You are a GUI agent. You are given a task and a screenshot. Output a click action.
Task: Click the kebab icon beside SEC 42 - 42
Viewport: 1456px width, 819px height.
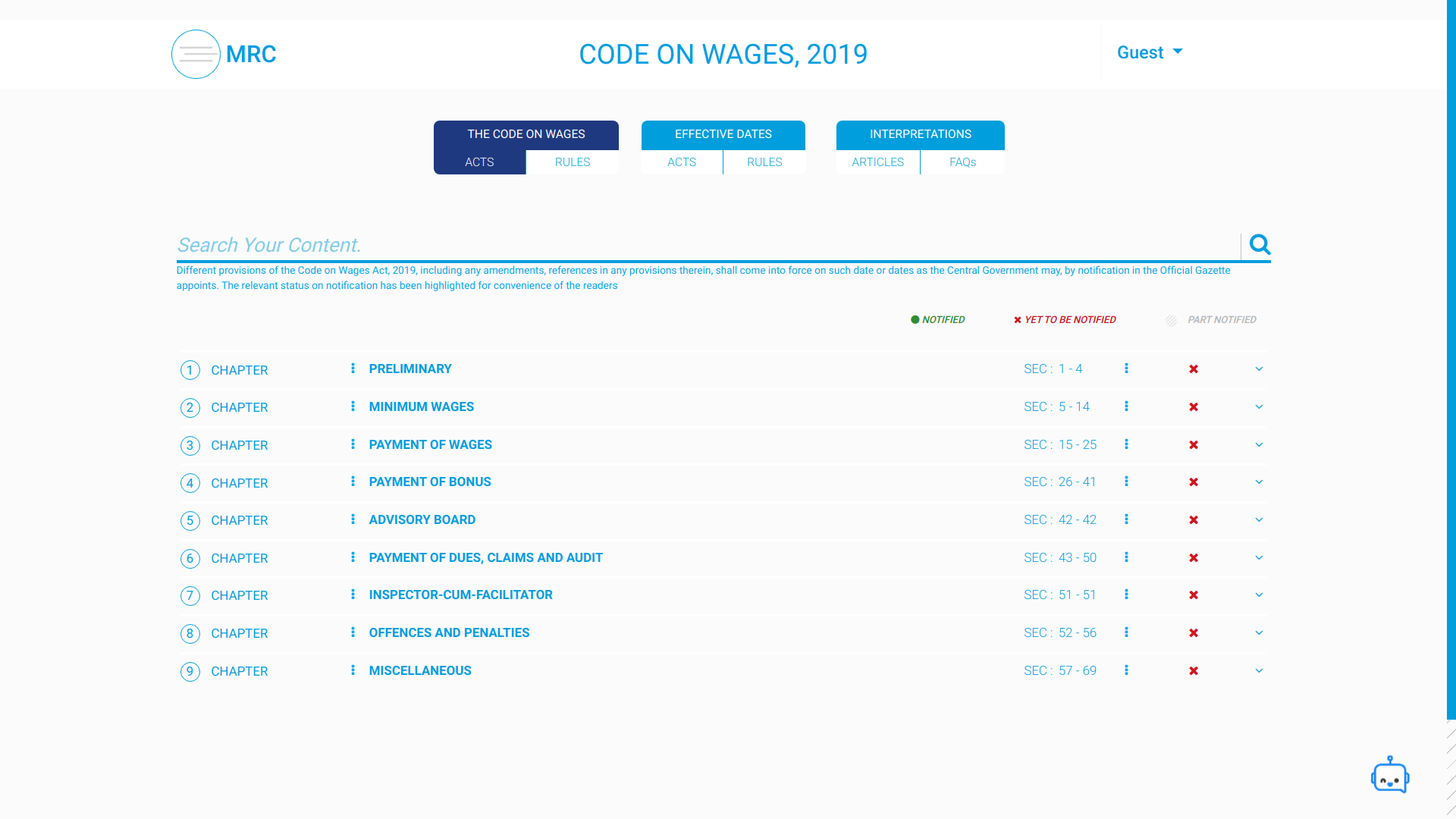[x=1126, y=519]
